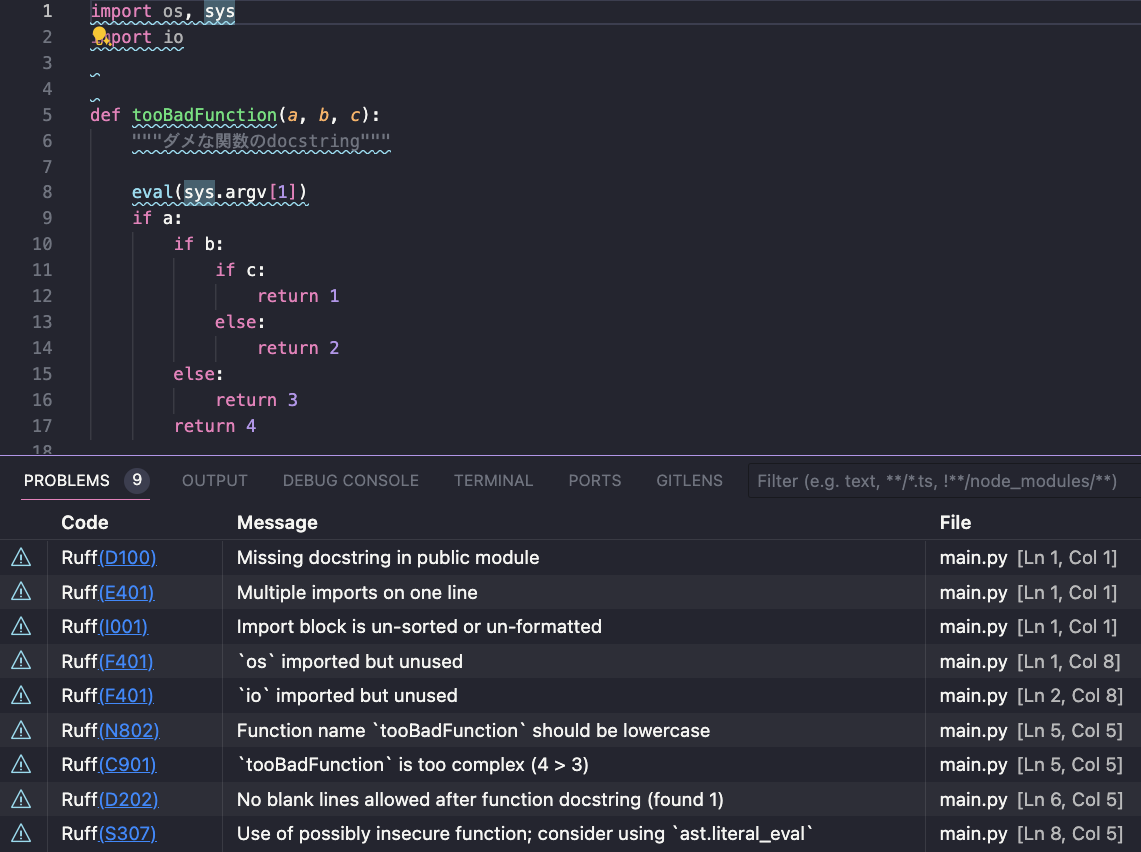
Task: Select 'Multiple imports on one line' message
Action: click(x=357, y=592)
